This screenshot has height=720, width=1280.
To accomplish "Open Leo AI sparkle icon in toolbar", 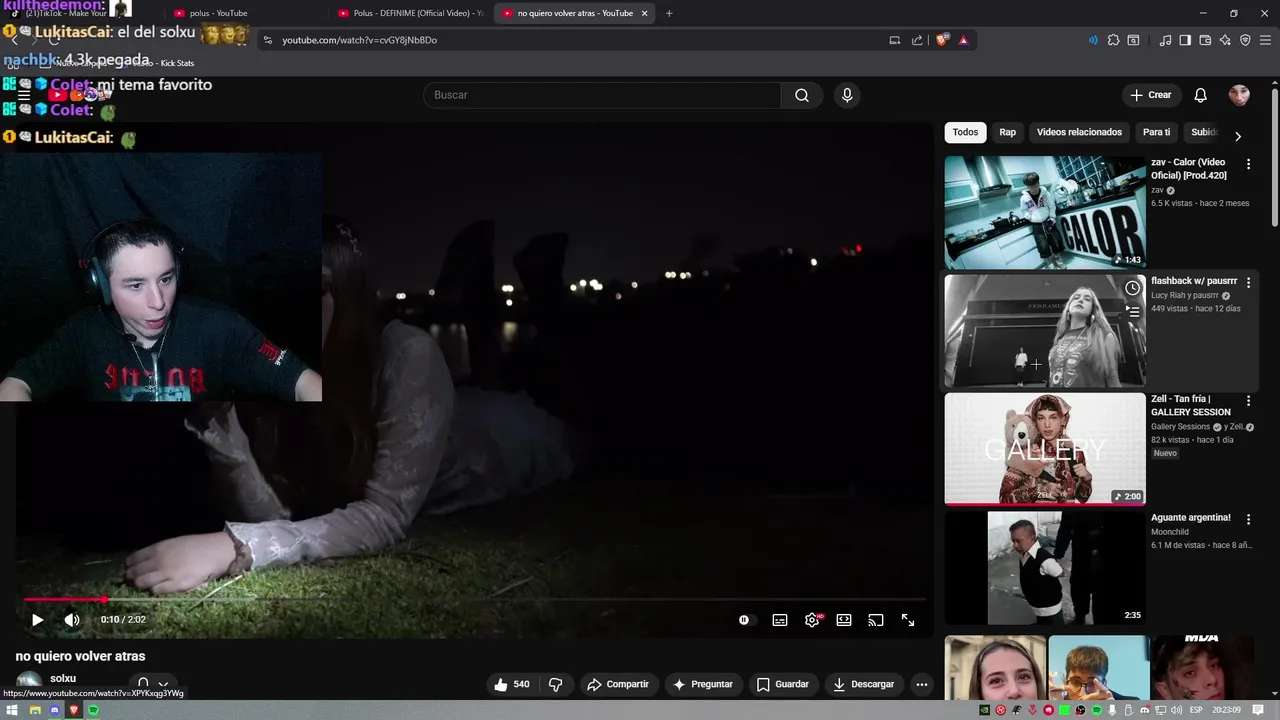I will pos(1225,40).
